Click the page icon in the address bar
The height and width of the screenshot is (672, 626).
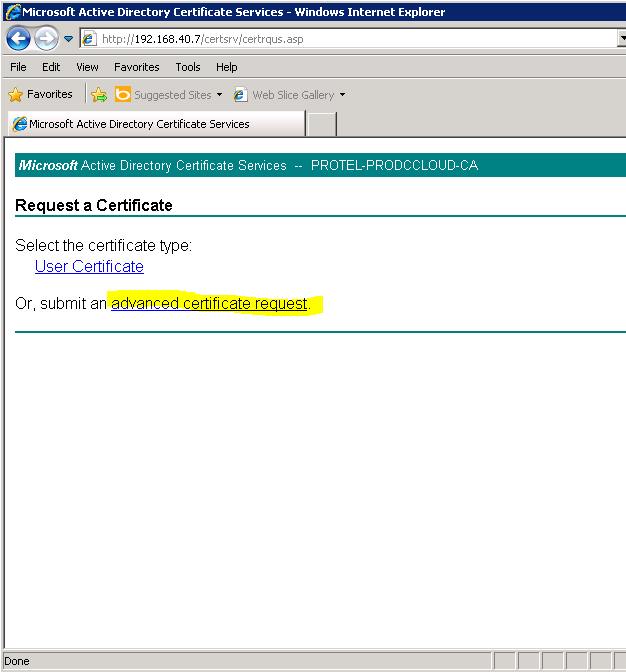point(90,39)
